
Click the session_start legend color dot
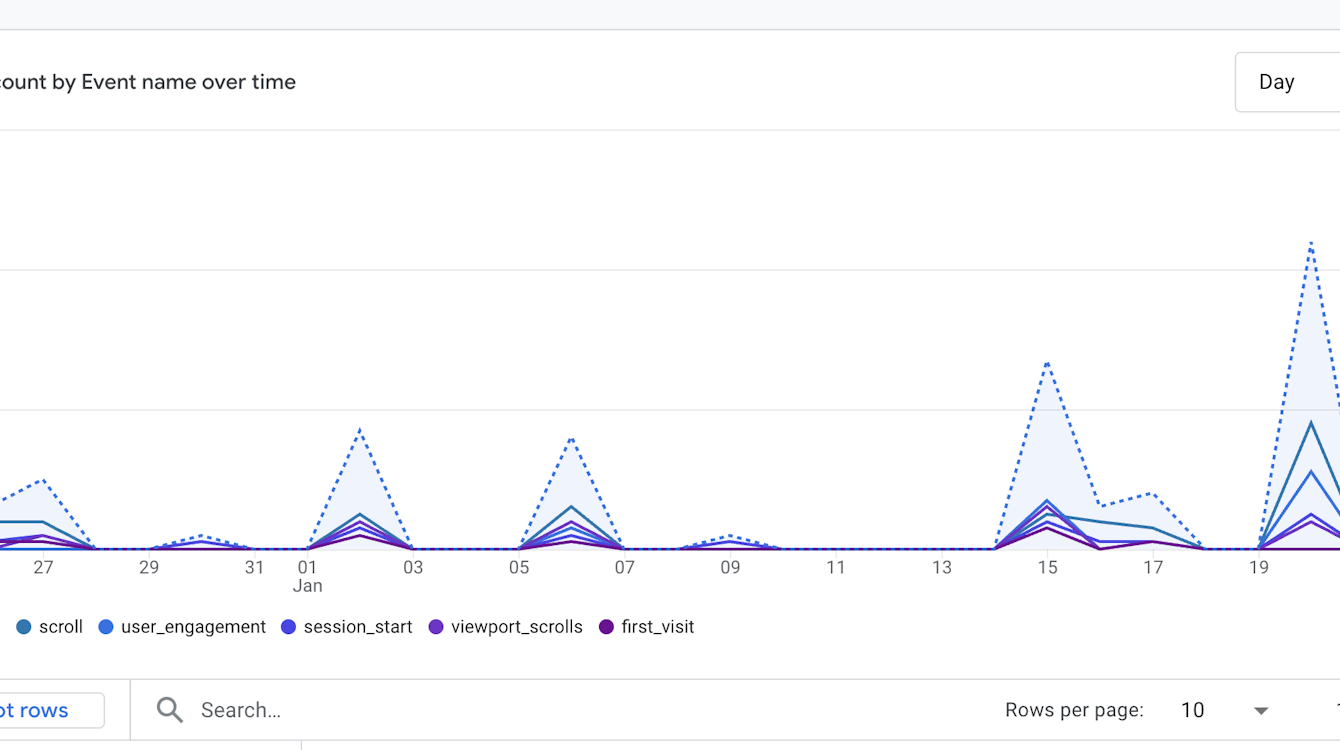288,627
